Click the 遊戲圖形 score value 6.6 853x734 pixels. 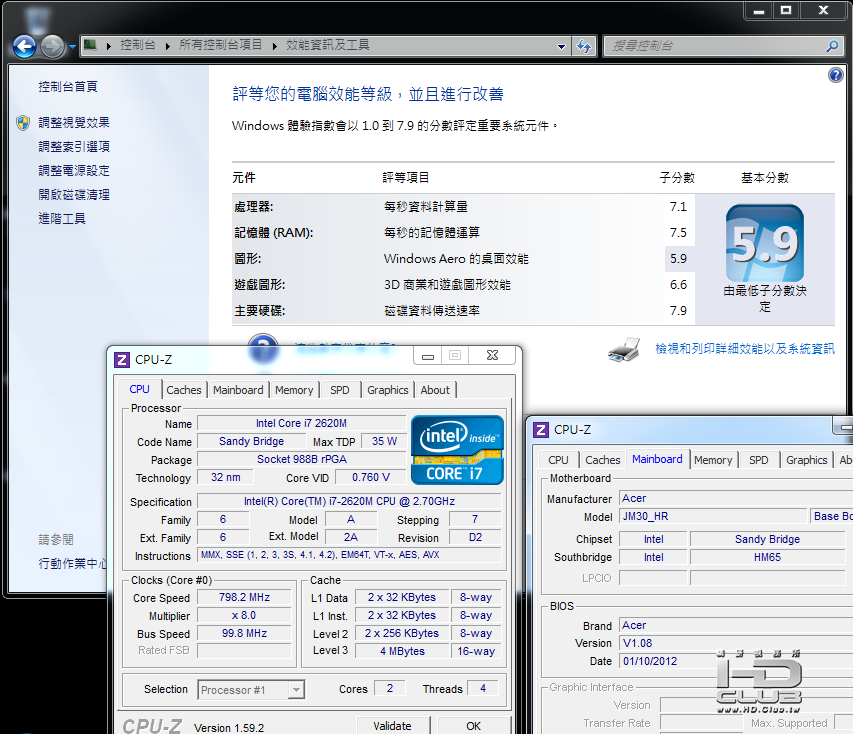pyautogui.click(x=678, y=285)
